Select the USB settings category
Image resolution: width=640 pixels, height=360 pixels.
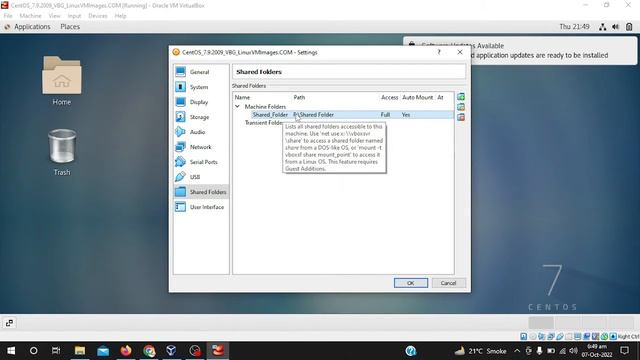(x=200, y=177)
